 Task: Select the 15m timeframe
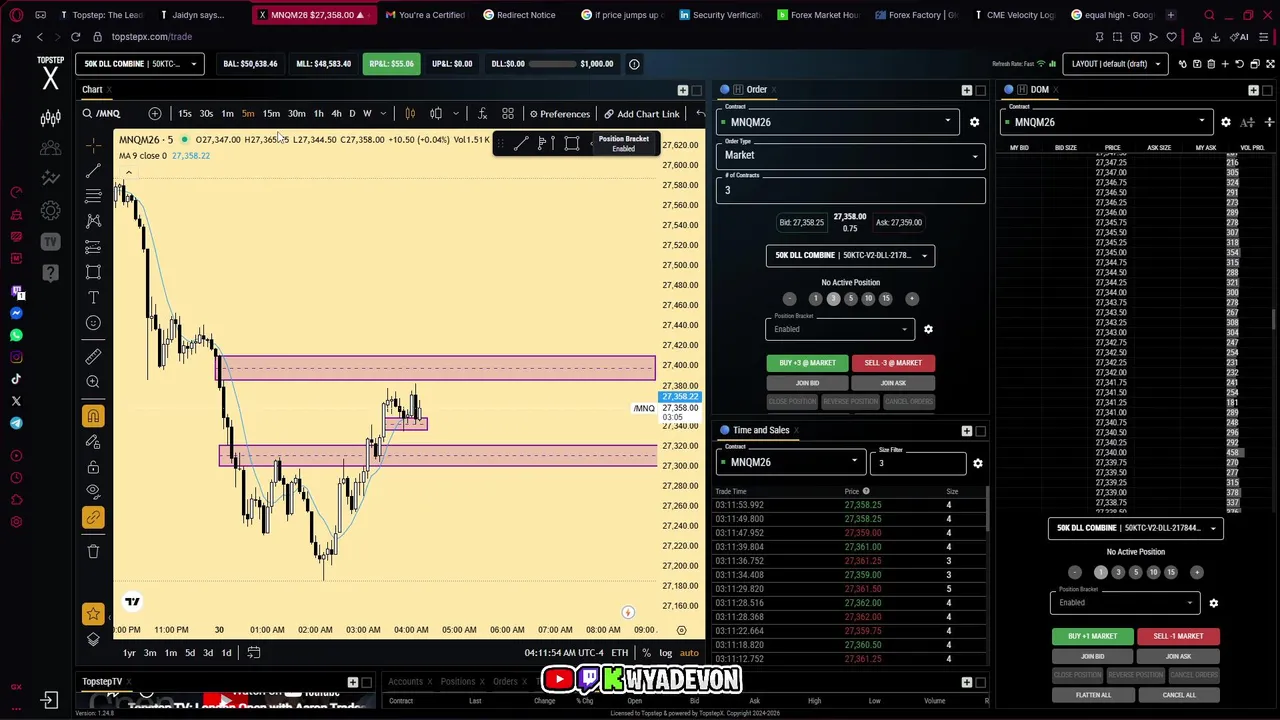[x=271, y=114]
